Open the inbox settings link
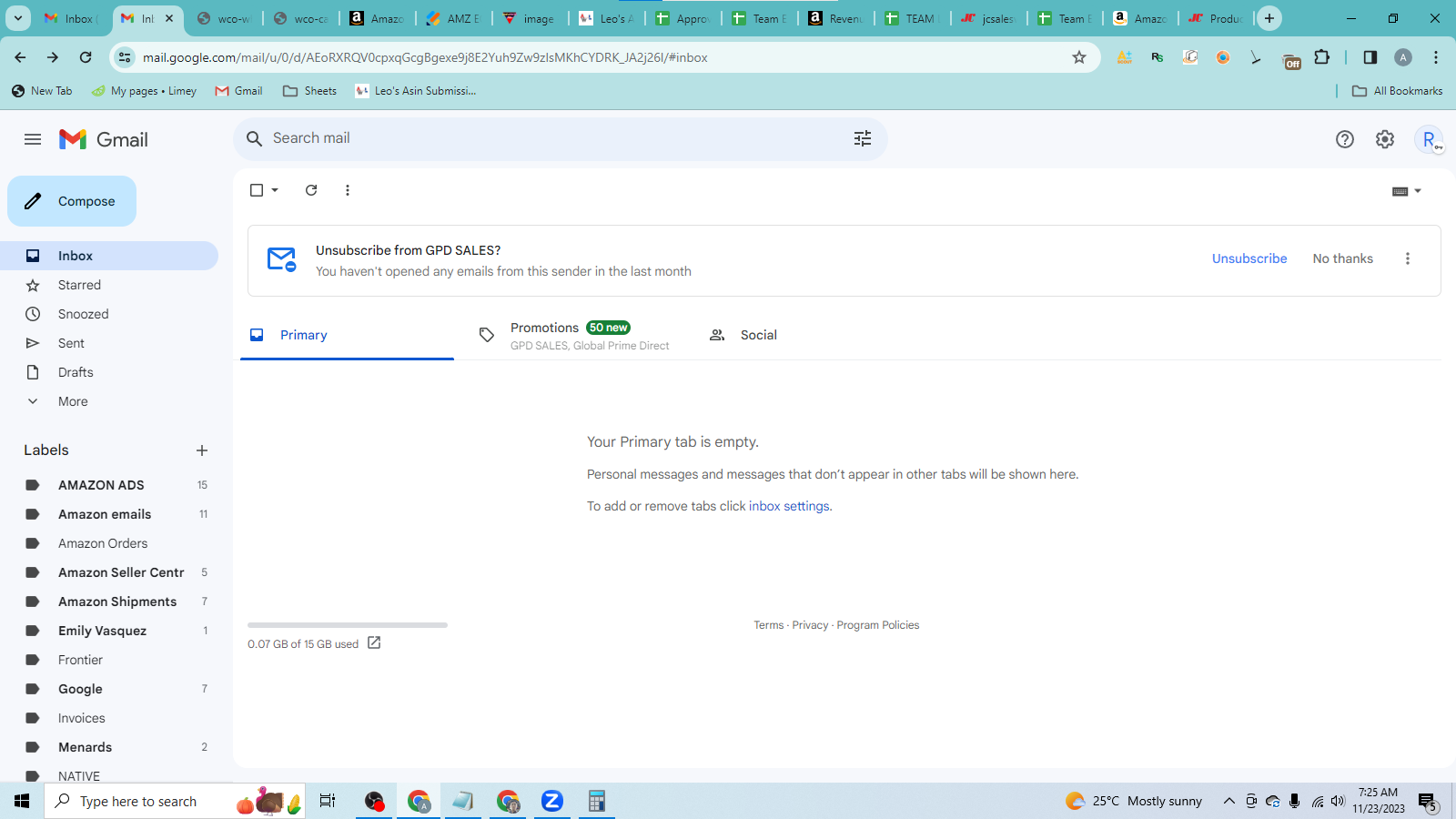The height and width of the screenshot is (819, 1456). coord(789,506)
